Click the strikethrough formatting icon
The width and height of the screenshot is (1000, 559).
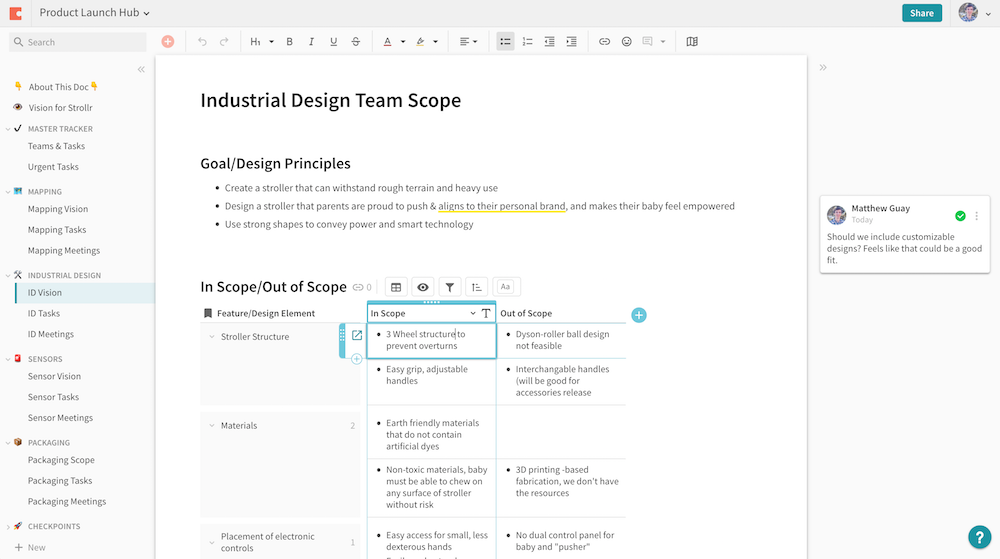click(356, 42)
